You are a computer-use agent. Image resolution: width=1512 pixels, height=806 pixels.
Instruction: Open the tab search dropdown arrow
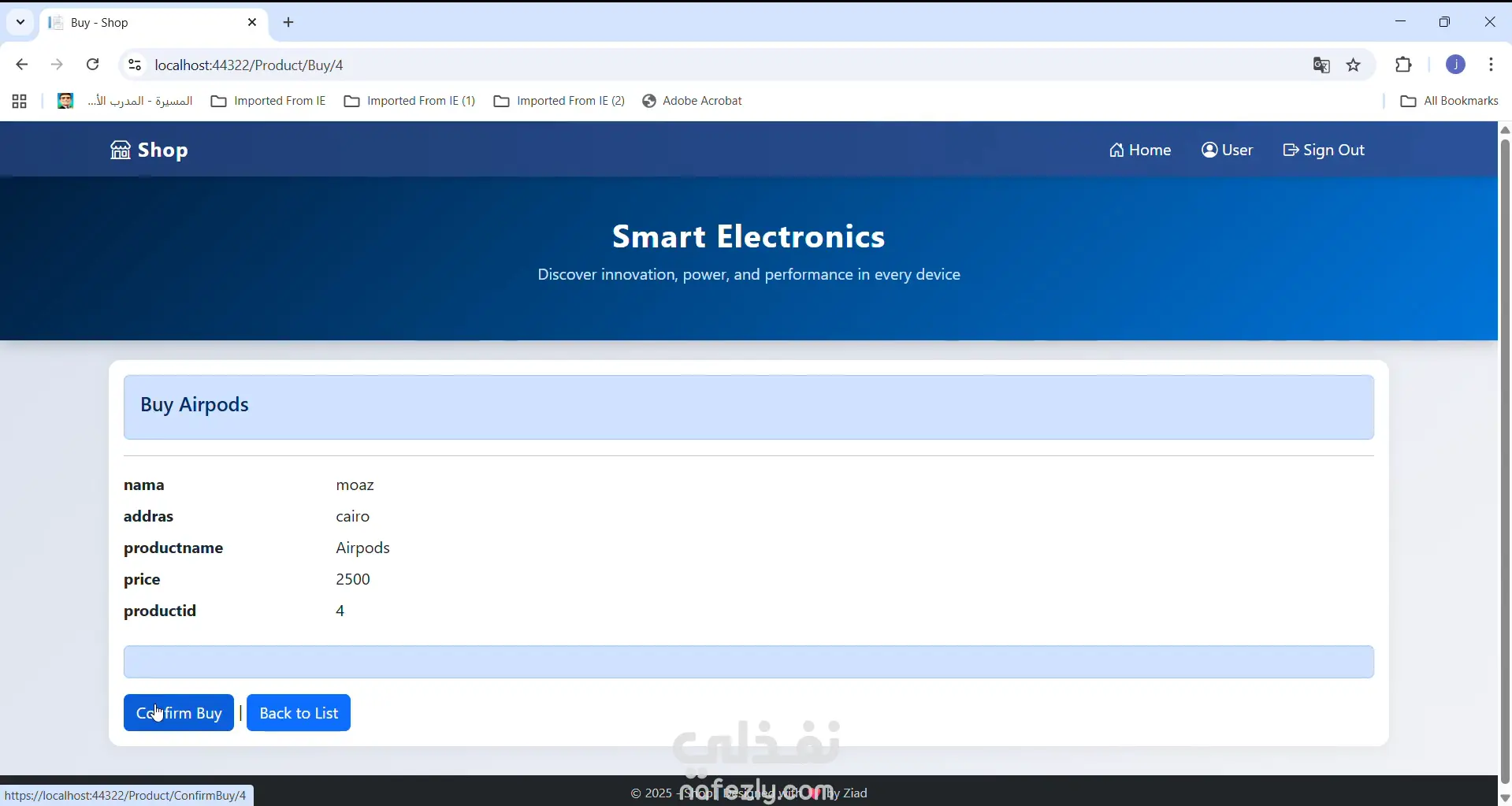coord(20,22)
